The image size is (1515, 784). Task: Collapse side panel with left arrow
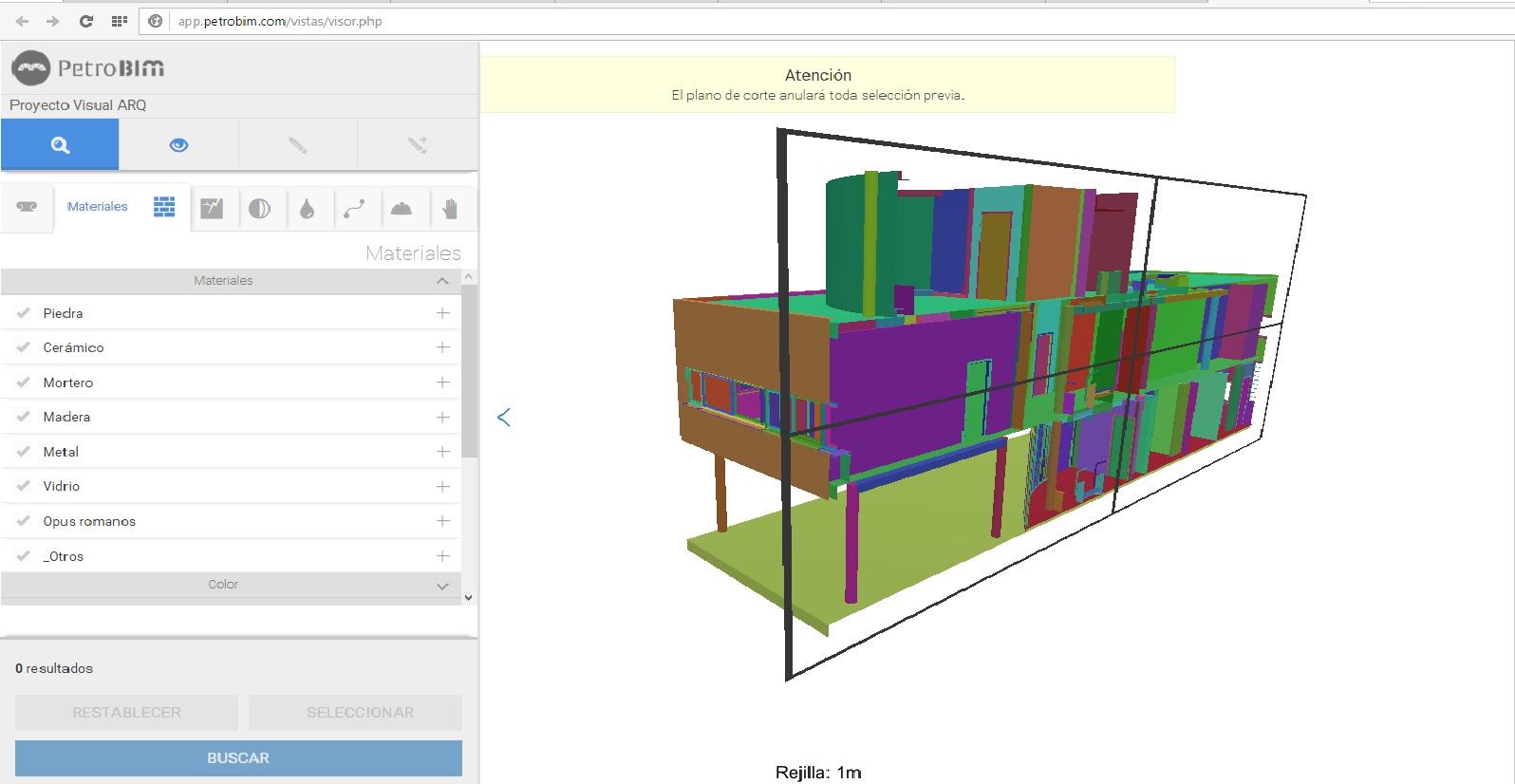point(504,417)
